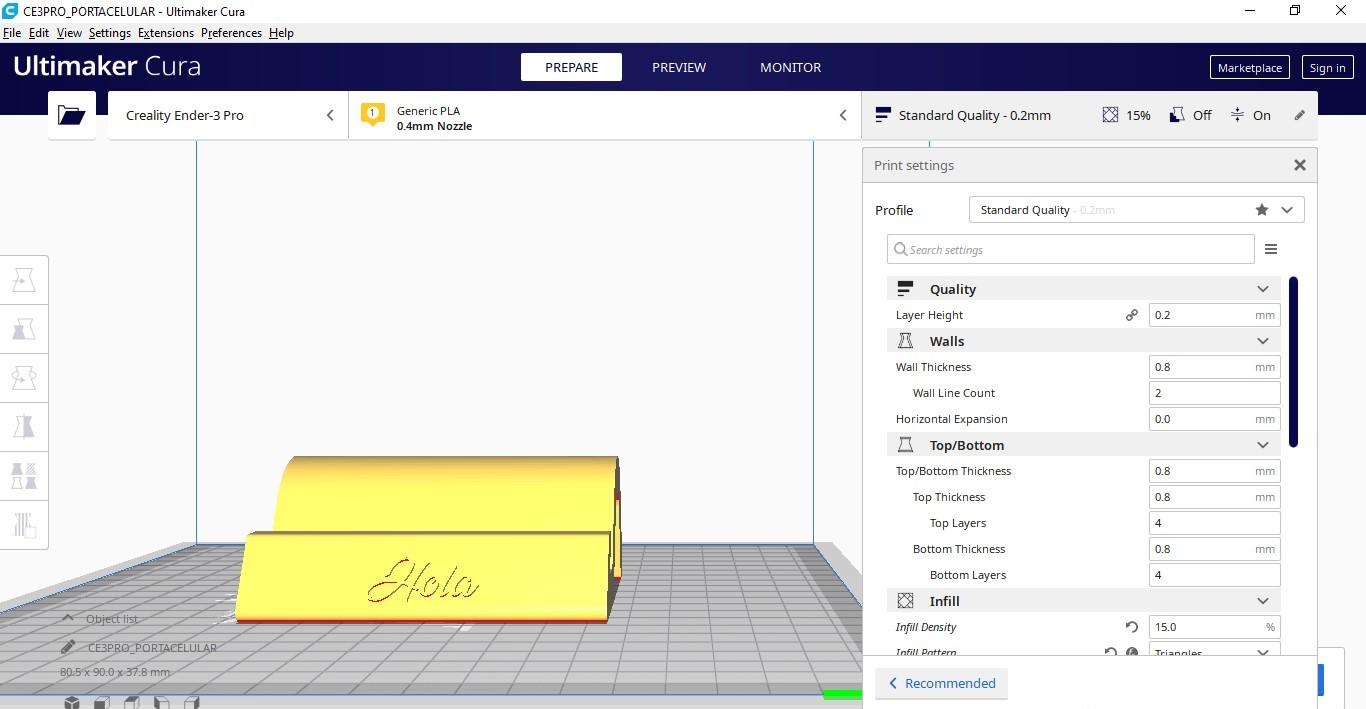Expand the Generic PLA material panel arrow
This screenshot has width=1366, height=709.
[x=843, y=115]
